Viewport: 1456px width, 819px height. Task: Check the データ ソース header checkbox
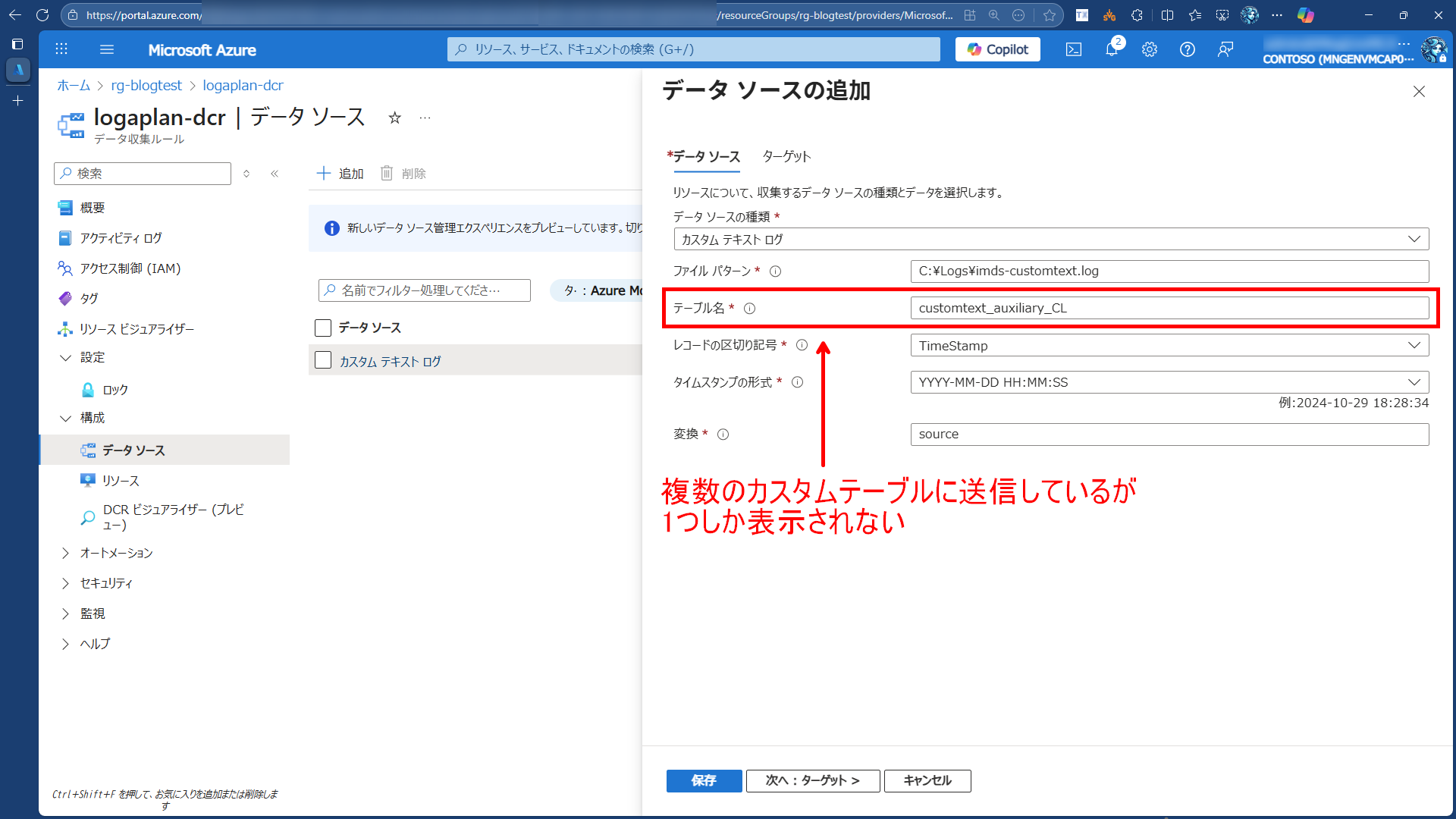tap(323, 328)
